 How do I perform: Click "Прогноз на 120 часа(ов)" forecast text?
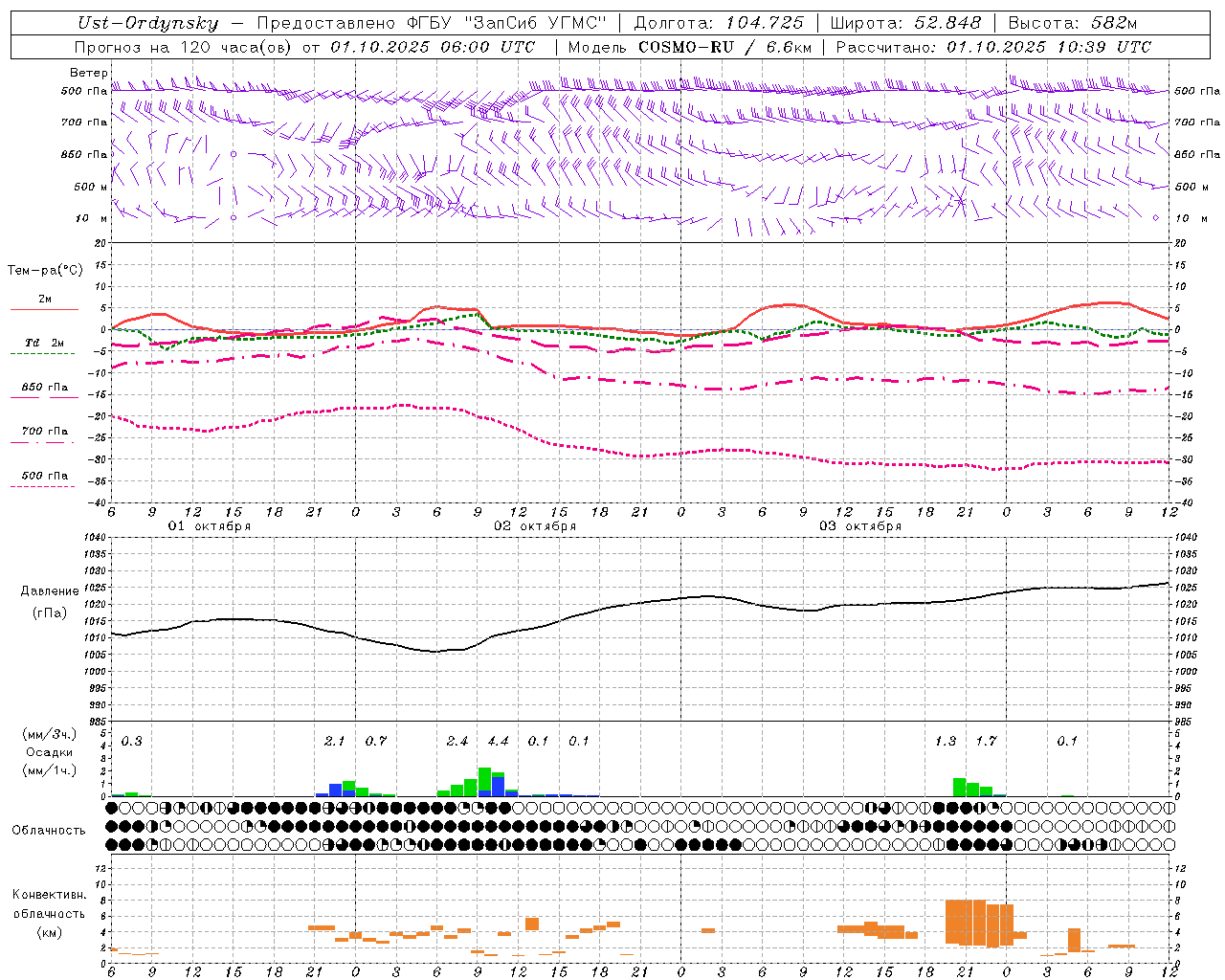(x=183, y=47)
